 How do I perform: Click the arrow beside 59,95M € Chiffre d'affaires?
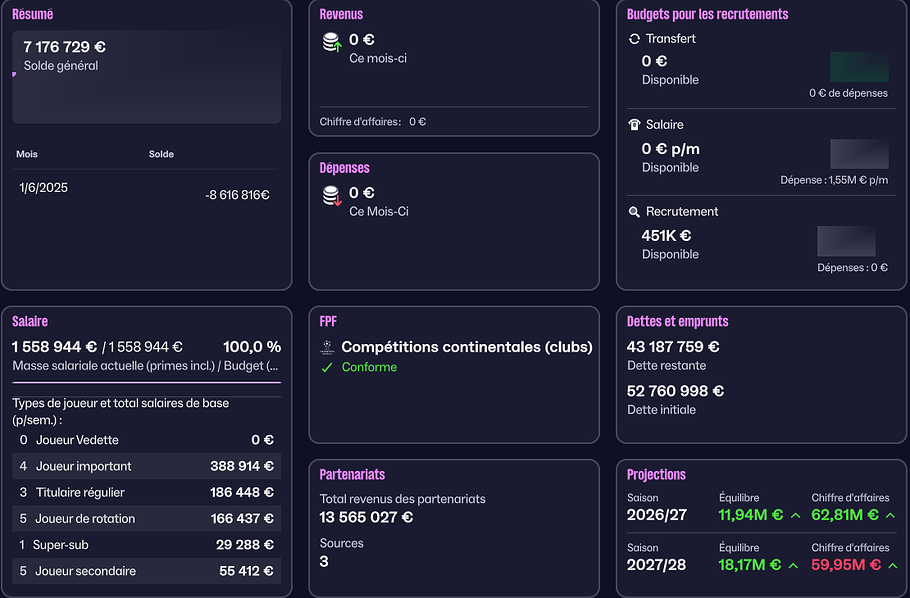click(x=891, y=565)
